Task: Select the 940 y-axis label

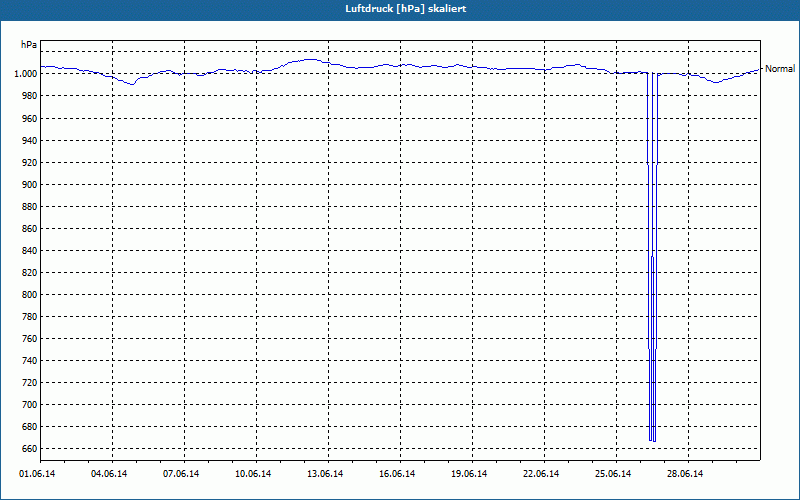Action: 29,140
